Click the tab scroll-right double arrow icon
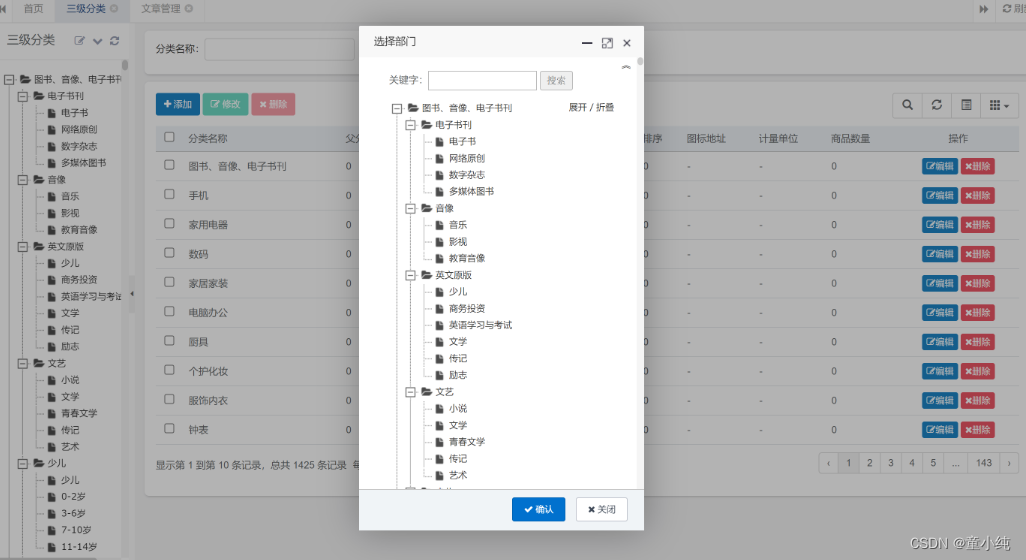This screenshot has width=1026, height=560. pos(983,9)
